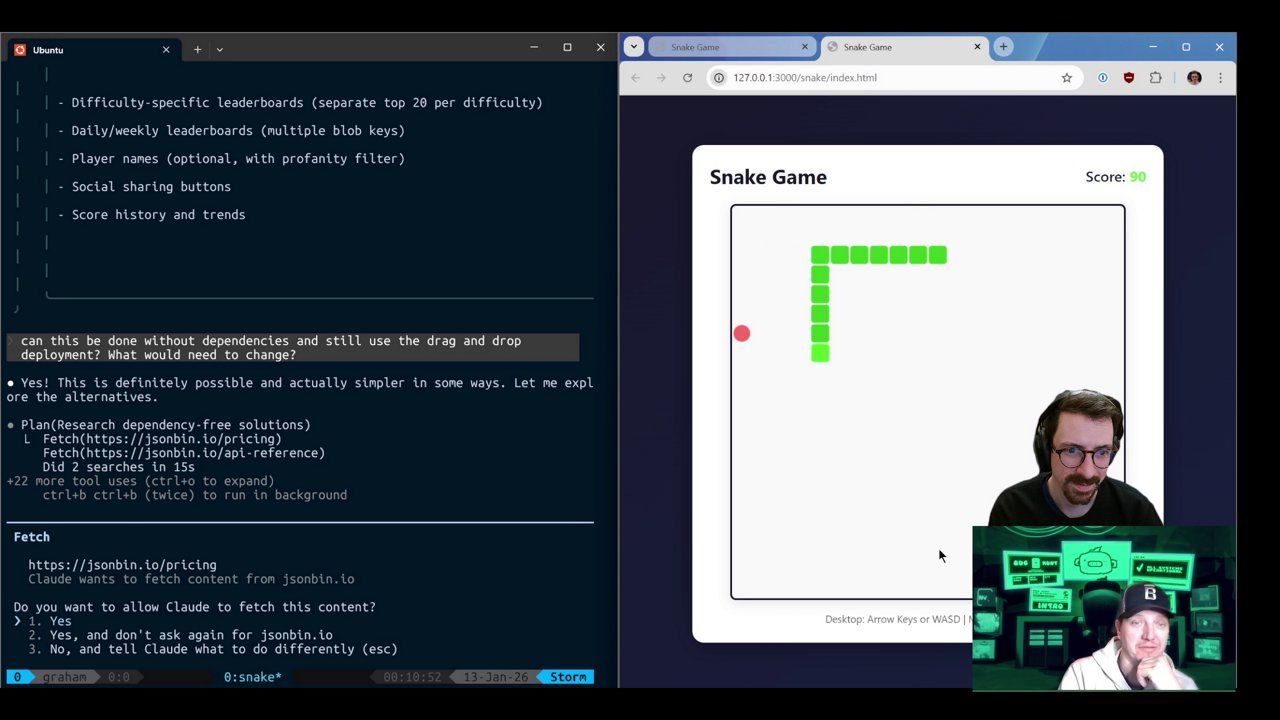
Task: Choose option 1 'Yes' to allow fetch
Action: [x=60, y=621]
